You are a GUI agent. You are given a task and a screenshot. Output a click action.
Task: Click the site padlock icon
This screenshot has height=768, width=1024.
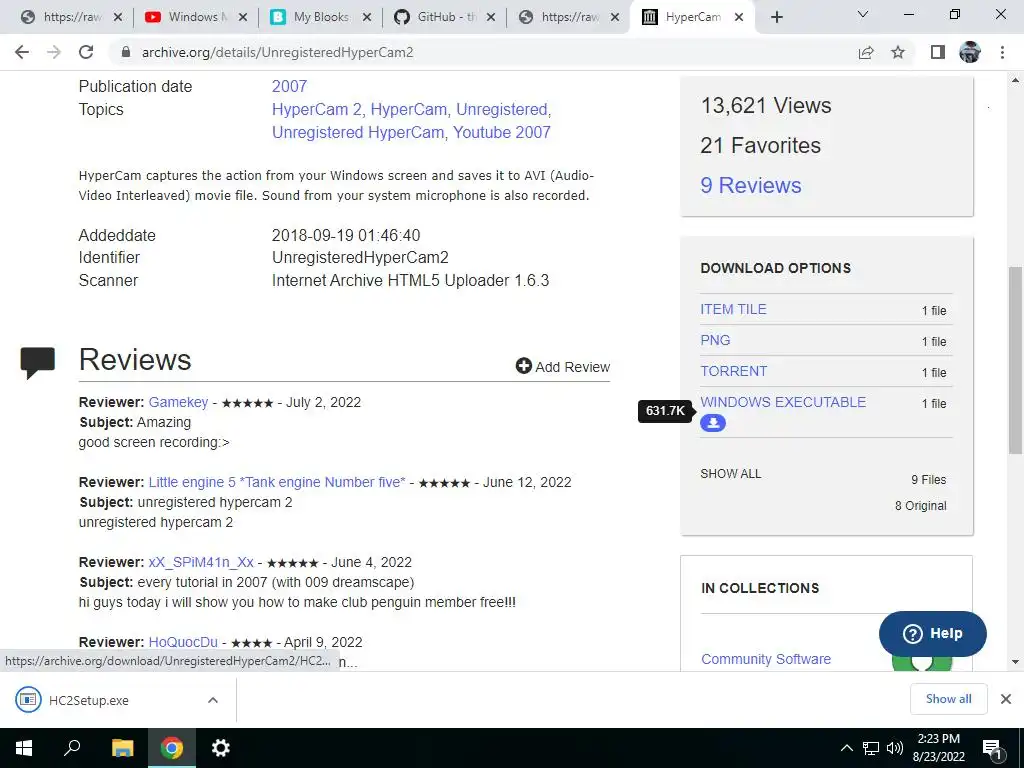(126, 52)
